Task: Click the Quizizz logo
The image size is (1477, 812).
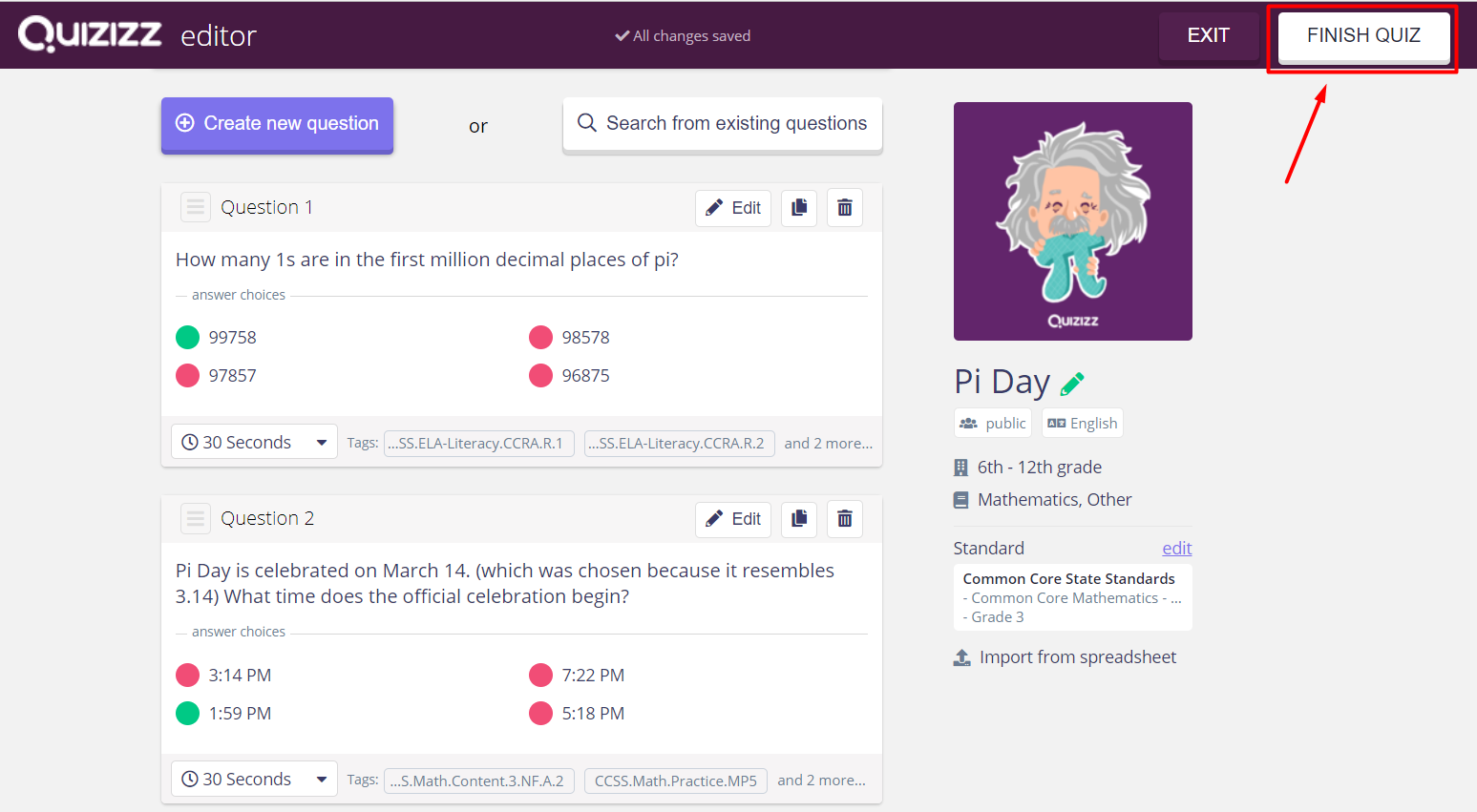Action: click(91, 34)
